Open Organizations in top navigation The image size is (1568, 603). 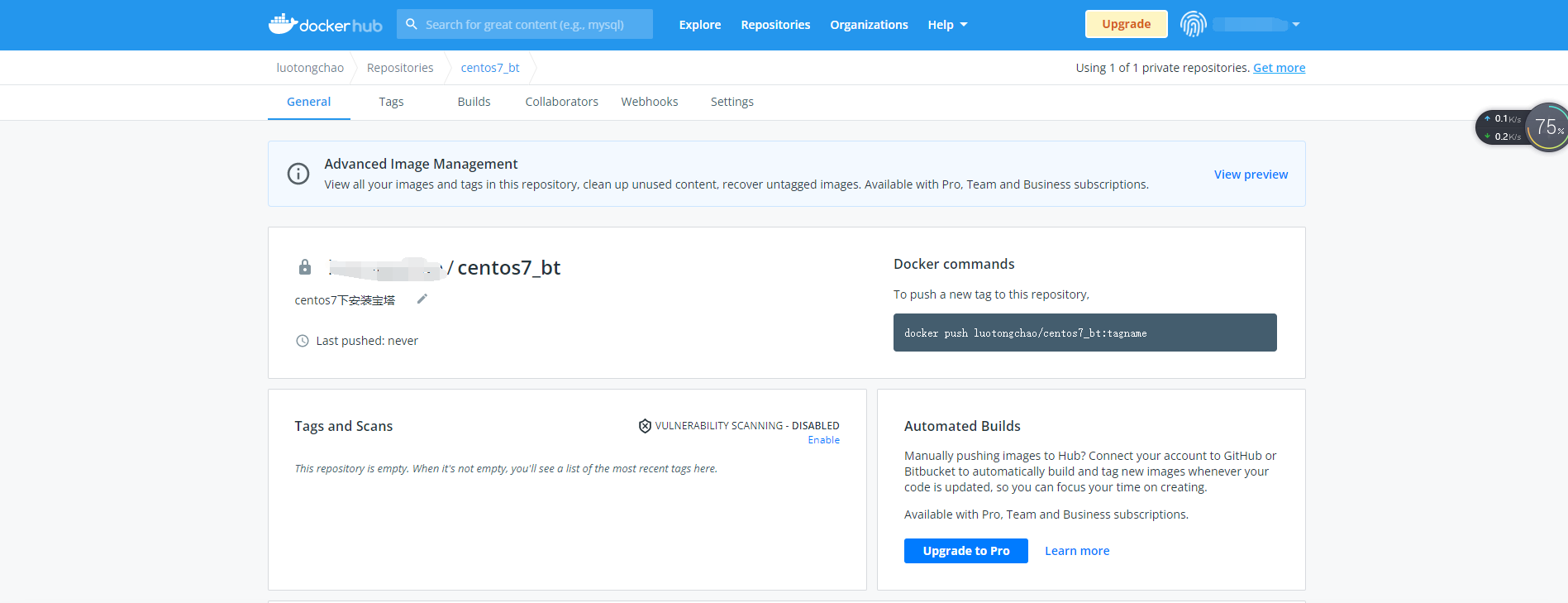coord(869,25)
